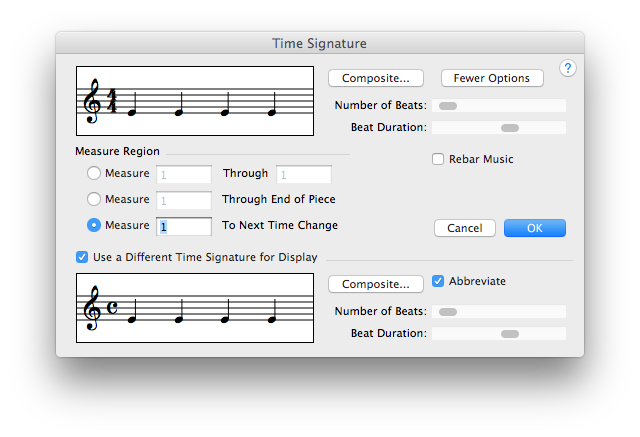Enable the Rebar Music checkbox
This screenshot has height=437, width=640.
coord(438,159)
